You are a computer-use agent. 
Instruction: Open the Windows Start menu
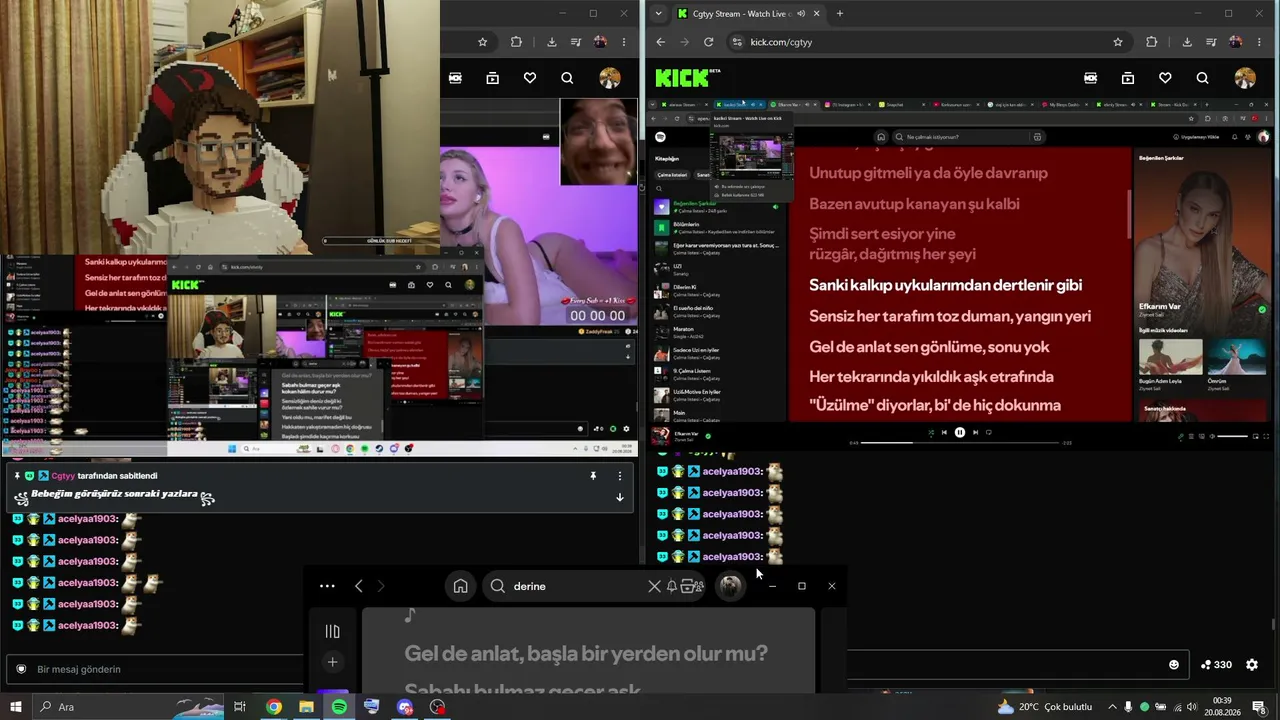pos(15,707)
